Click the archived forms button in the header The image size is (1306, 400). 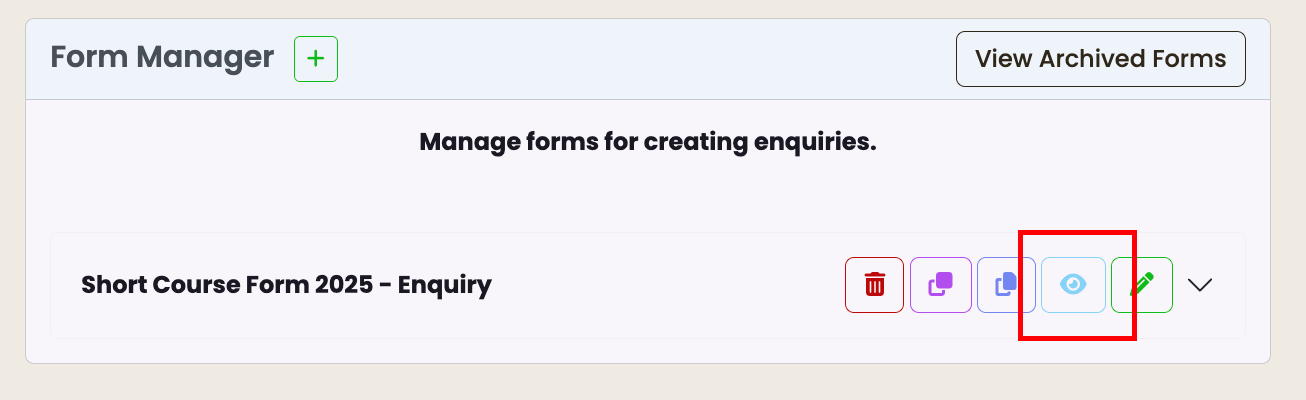[x=1101, y=59]
